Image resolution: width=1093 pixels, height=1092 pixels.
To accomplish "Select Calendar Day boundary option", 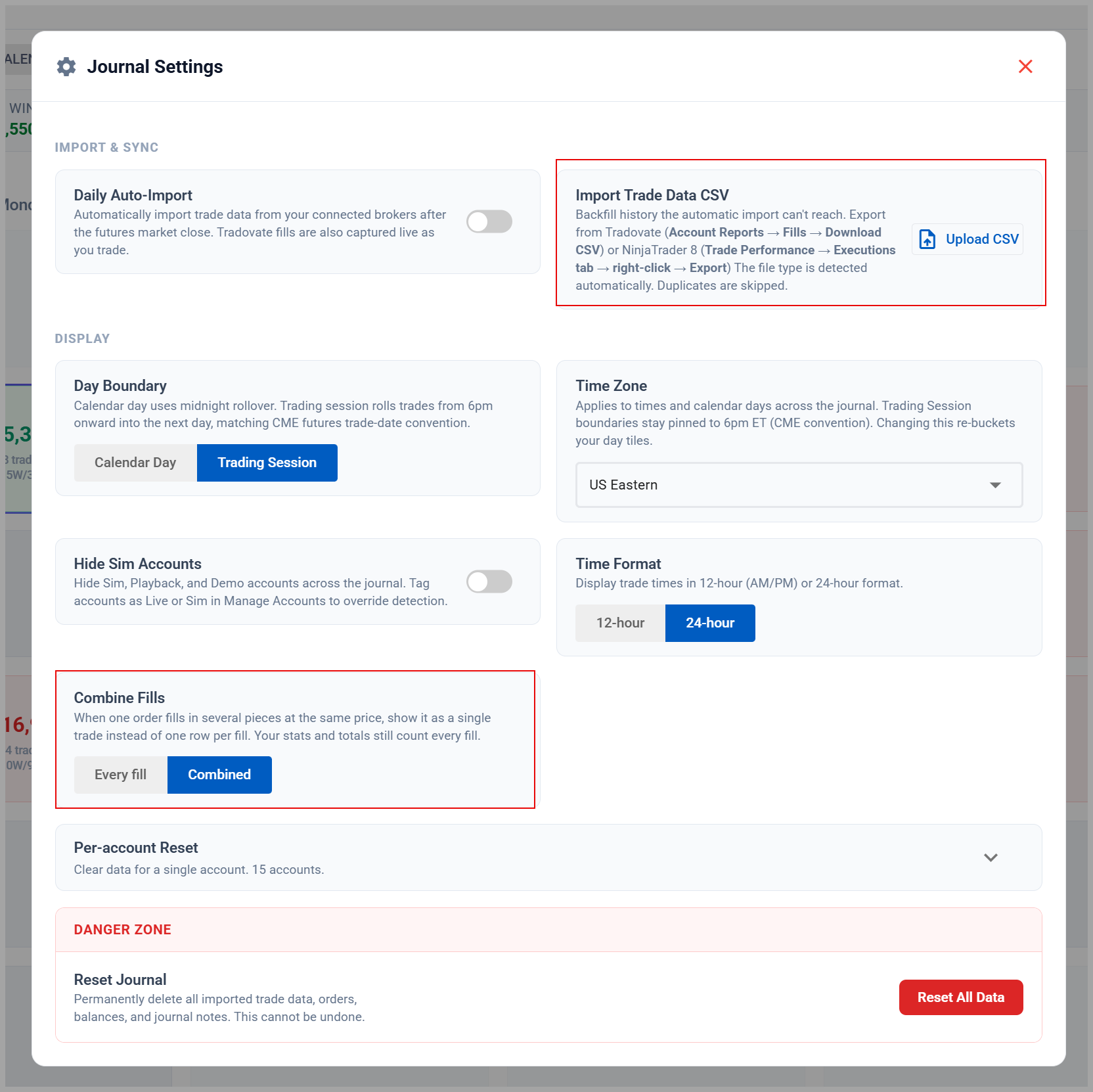I will click(135, 463).
